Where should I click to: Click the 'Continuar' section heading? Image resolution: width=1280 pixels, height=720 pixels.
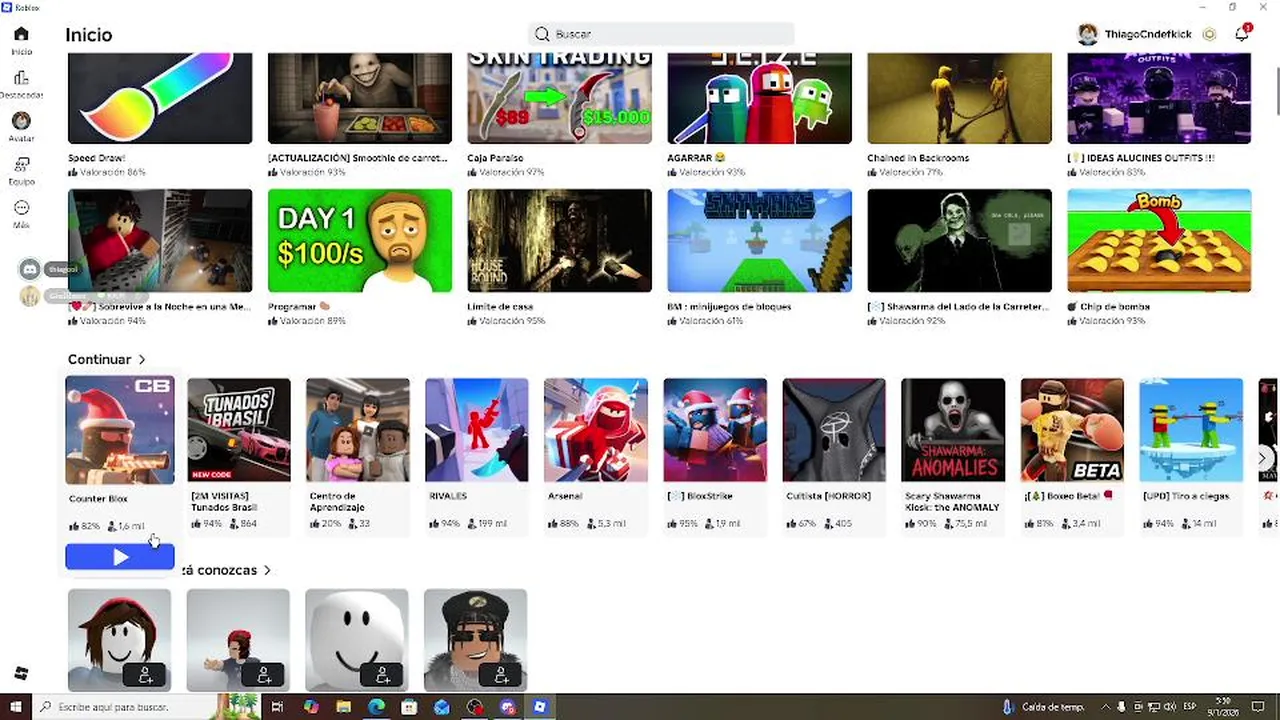99,359
